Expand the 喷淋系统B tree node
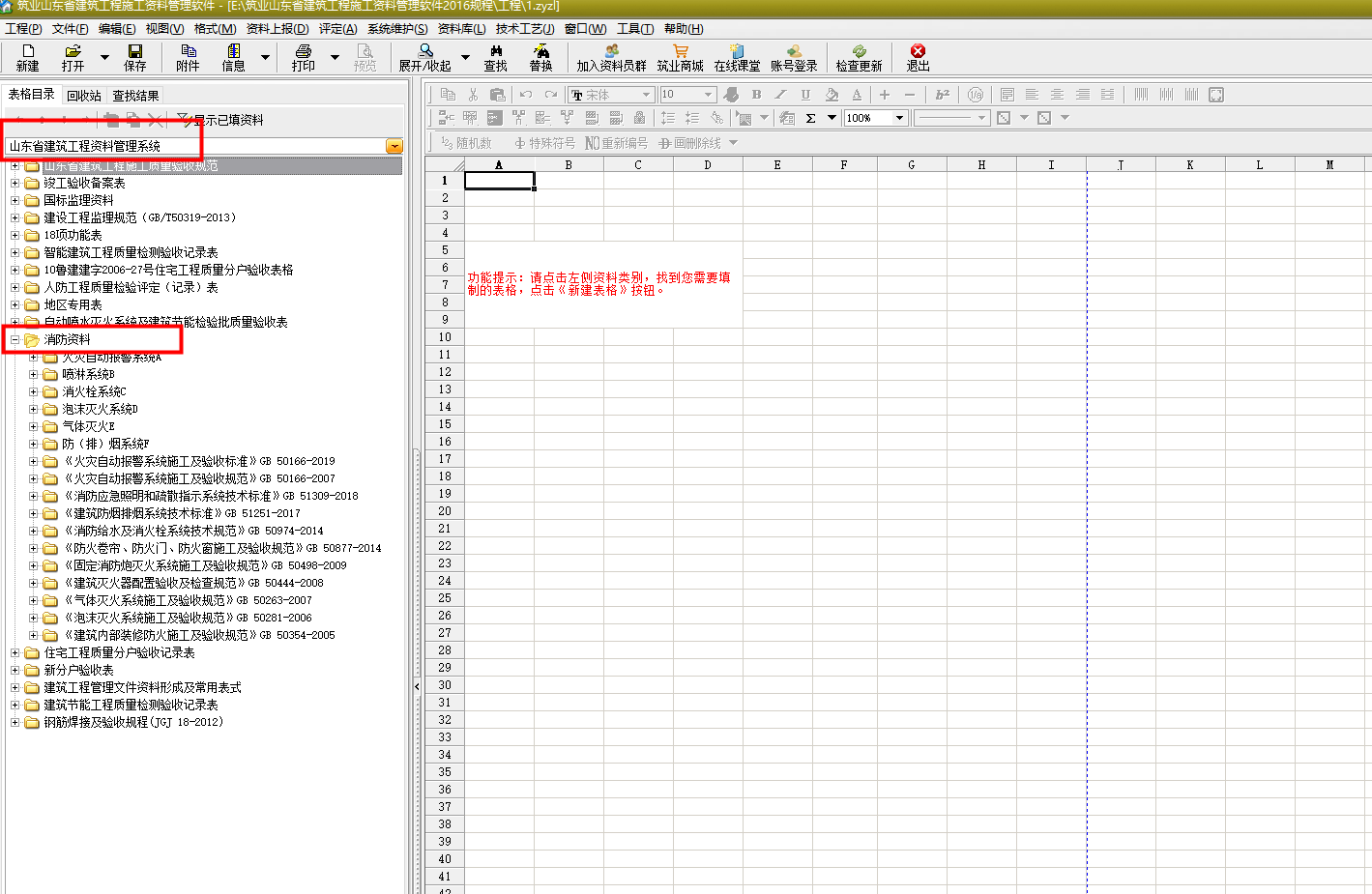The image size is (1372, 894). (x=34, y=375)
